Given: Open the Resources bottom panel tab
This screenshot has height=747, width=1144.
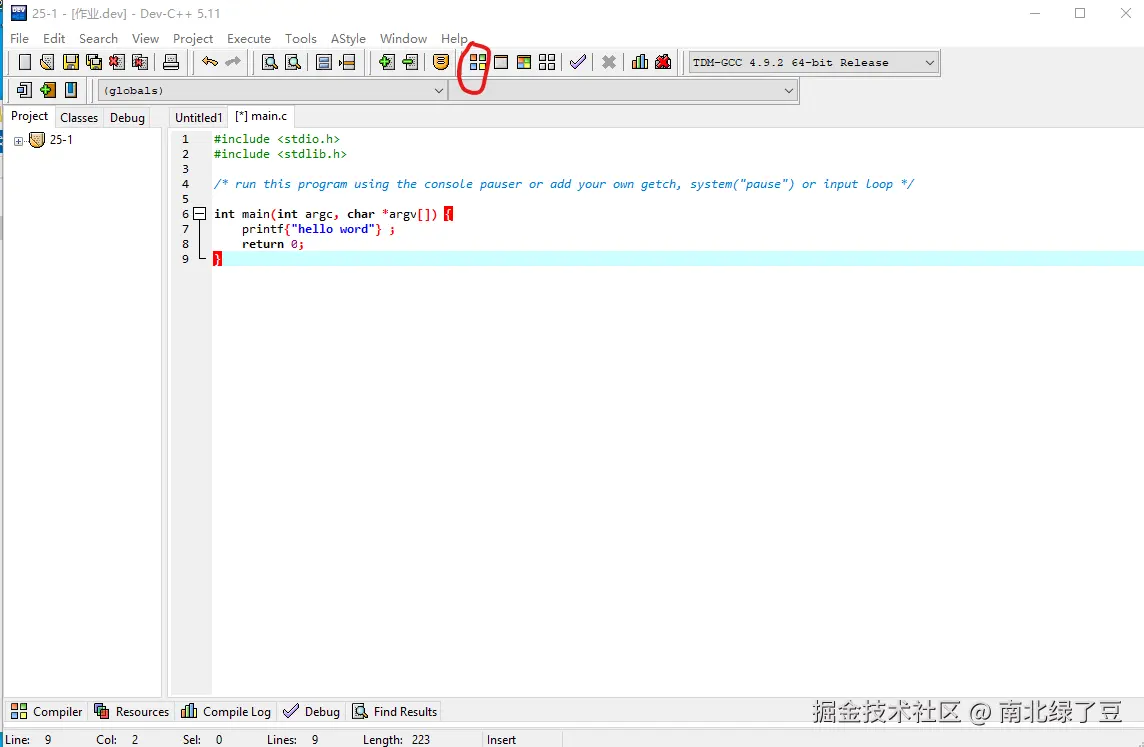Looking at the screenshot, I should pos(131,711).
